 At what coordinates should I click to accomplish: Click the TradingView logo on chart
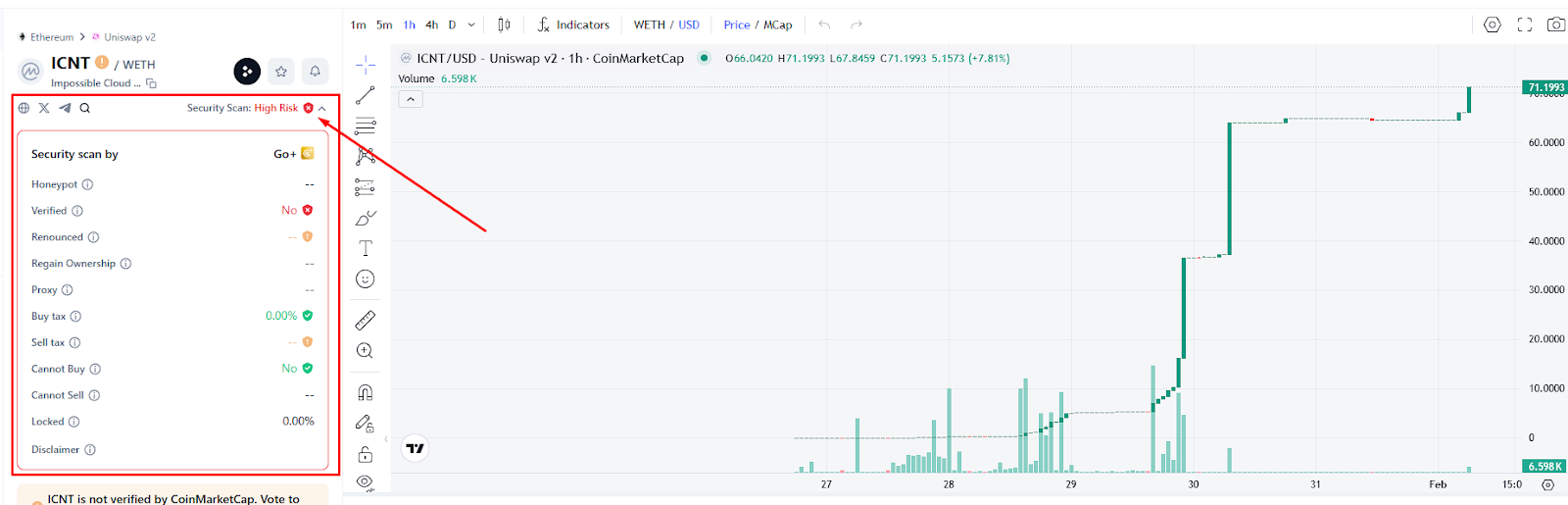coord(416,448)
